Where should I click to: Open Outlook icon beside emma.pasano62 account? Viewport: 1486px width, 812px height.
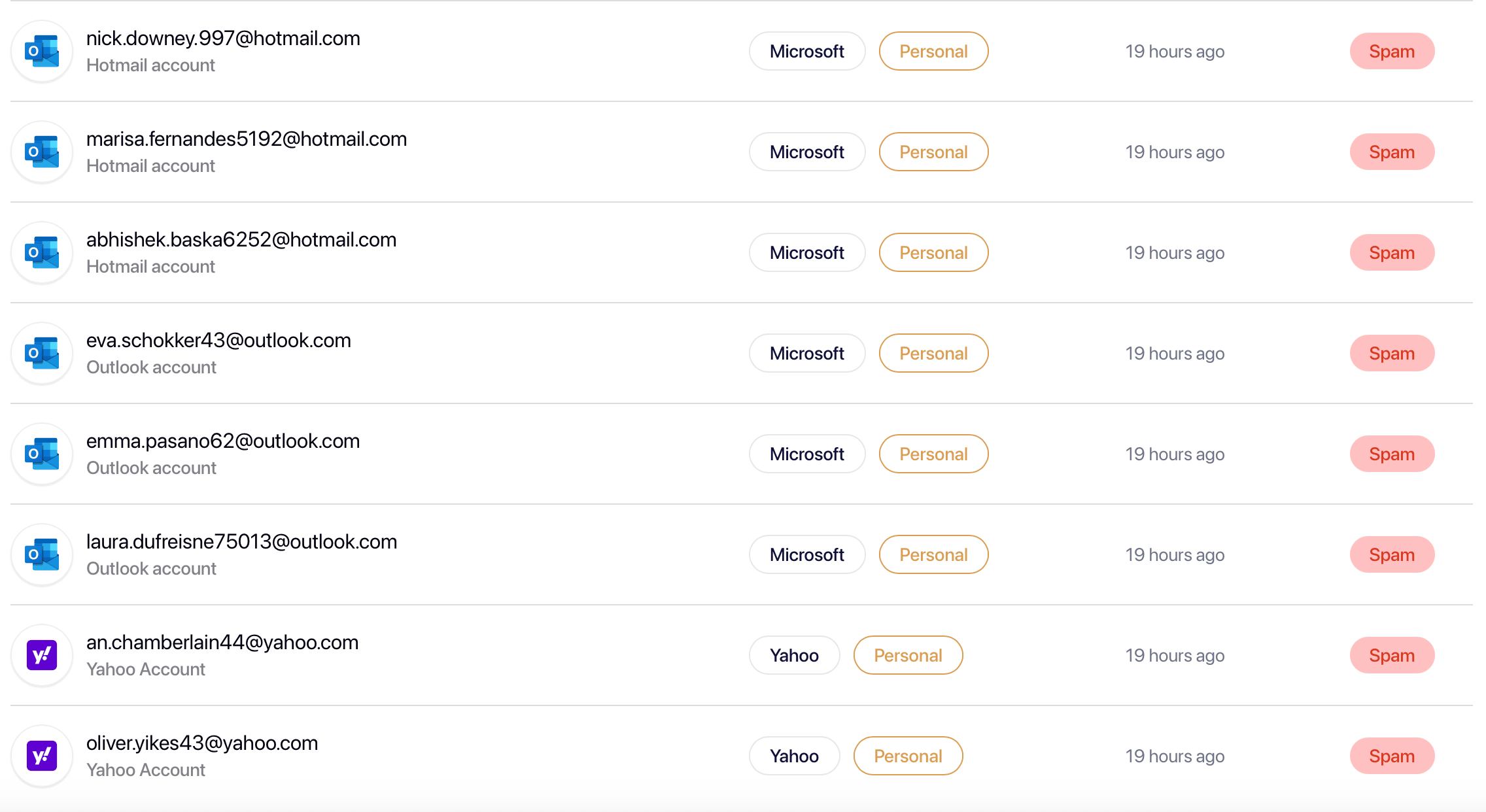tap(42, 454)
